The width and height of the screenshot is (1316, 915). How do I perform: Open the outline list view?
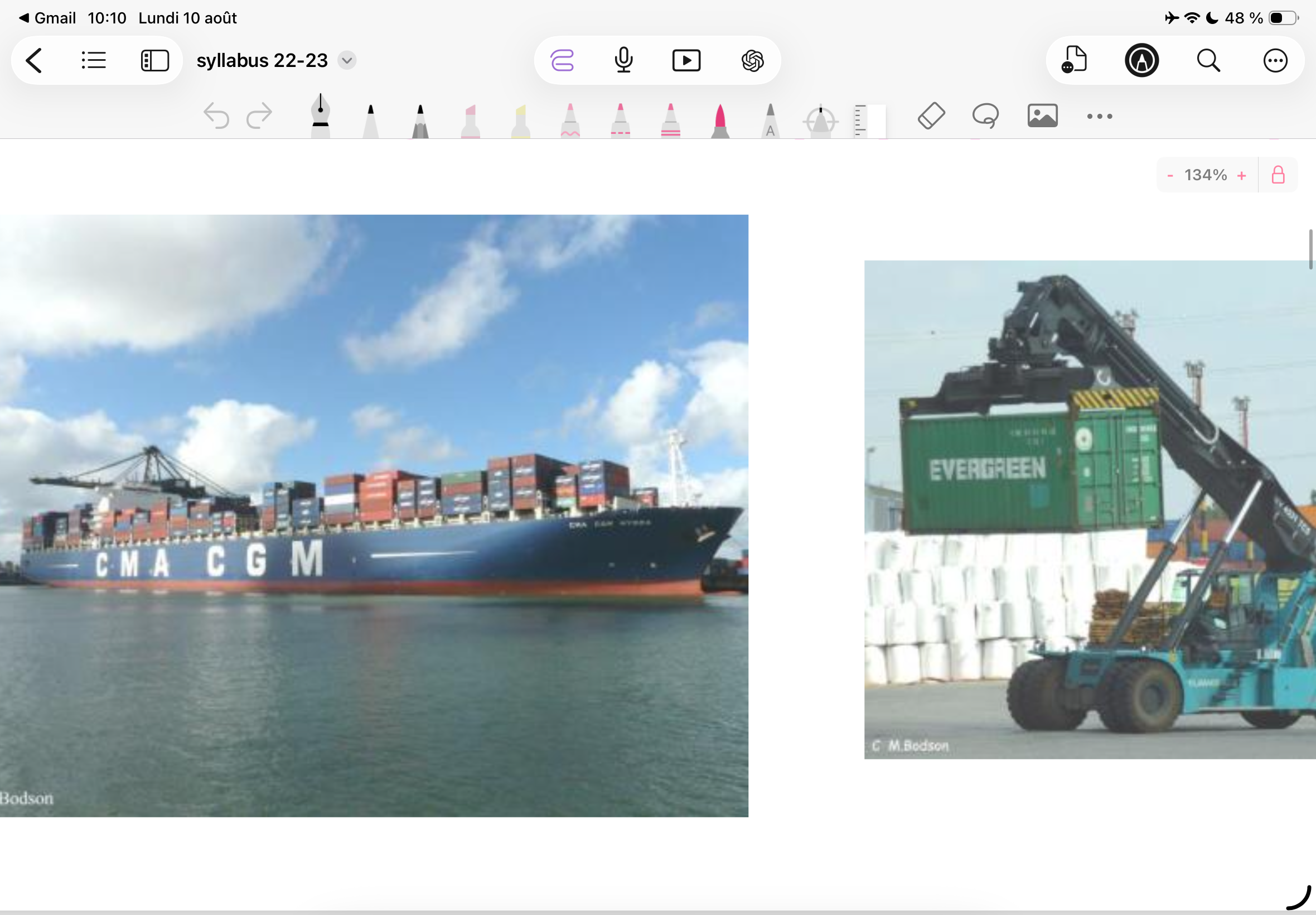[94, 60]
